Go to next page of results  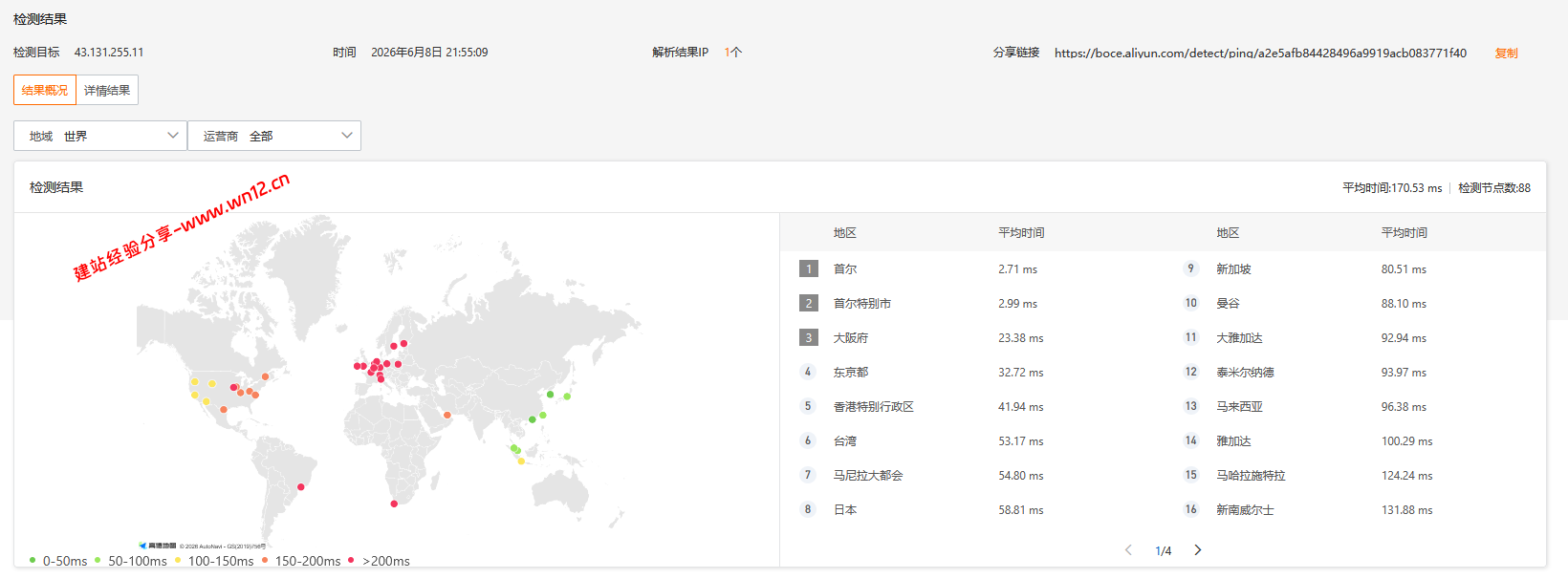[1198, 549]
